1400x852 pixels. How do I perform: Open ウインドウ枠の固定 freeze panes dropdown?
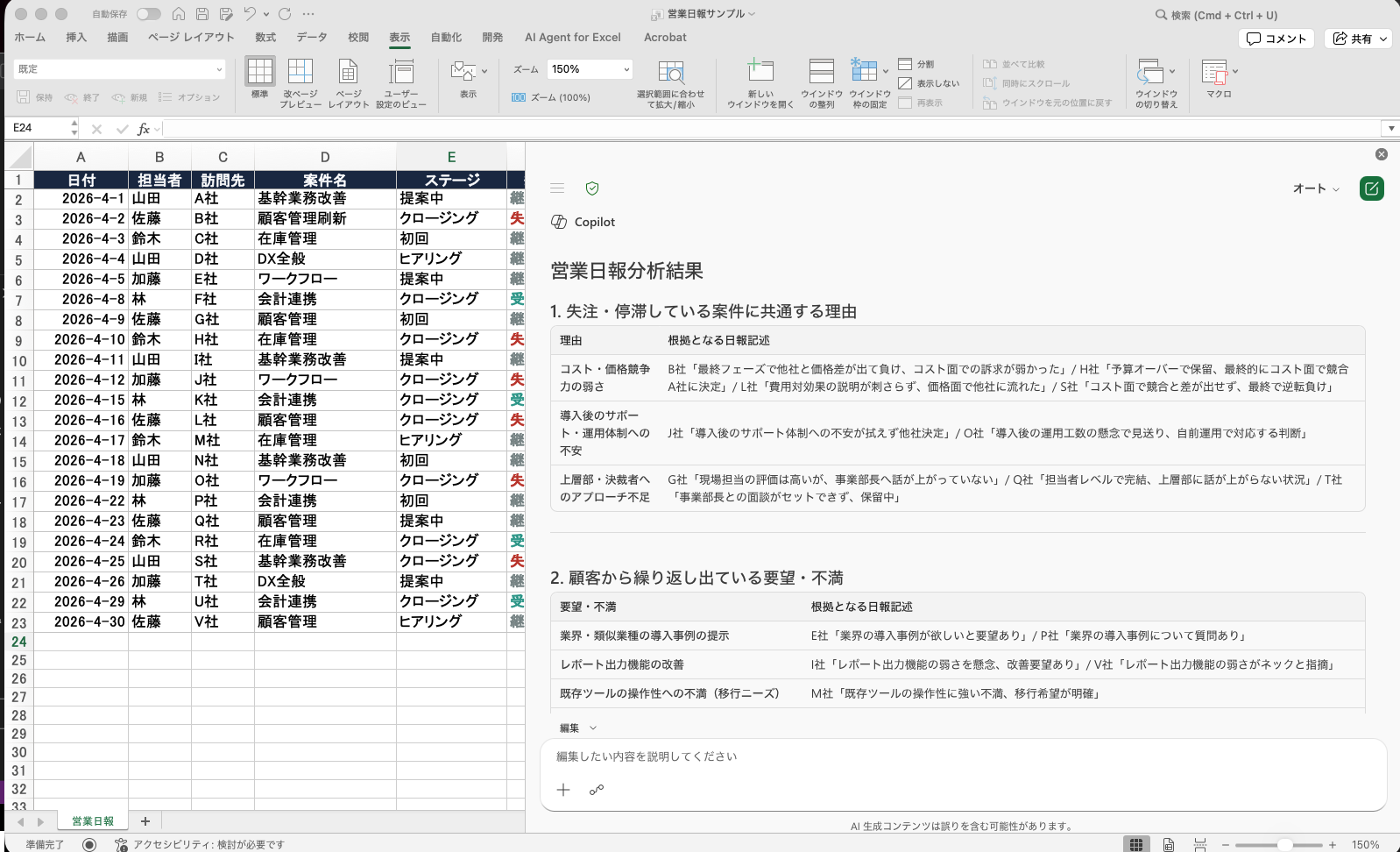(x=886, y=71)
